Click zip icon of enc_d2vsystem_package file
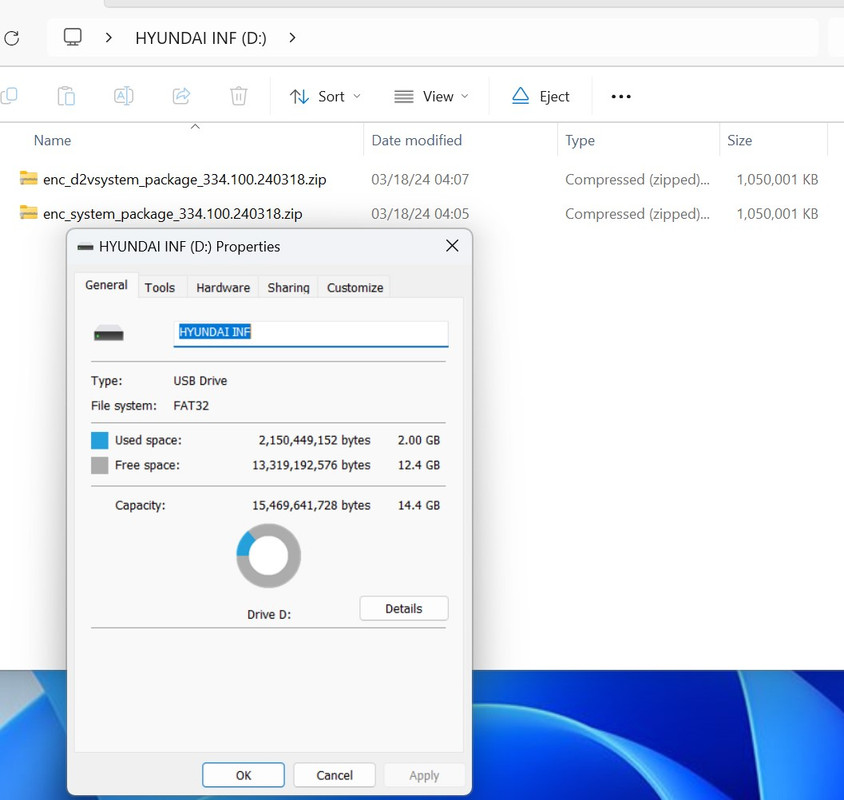 coord(29,178)
